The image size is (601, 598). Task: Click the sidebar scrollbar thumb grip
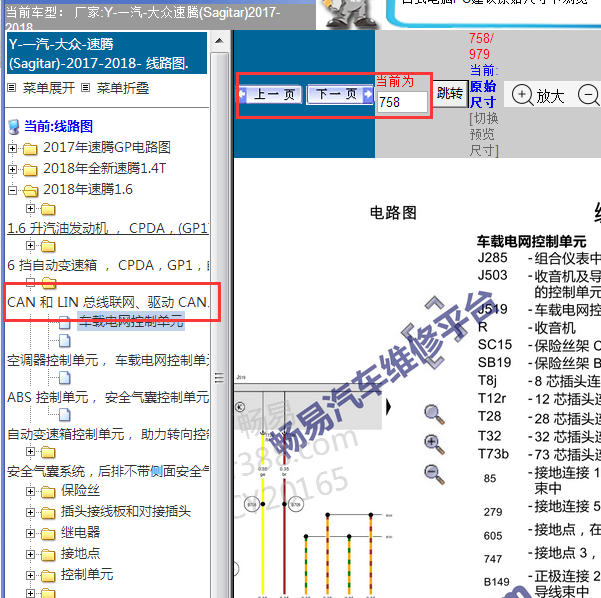click(219, 378)
